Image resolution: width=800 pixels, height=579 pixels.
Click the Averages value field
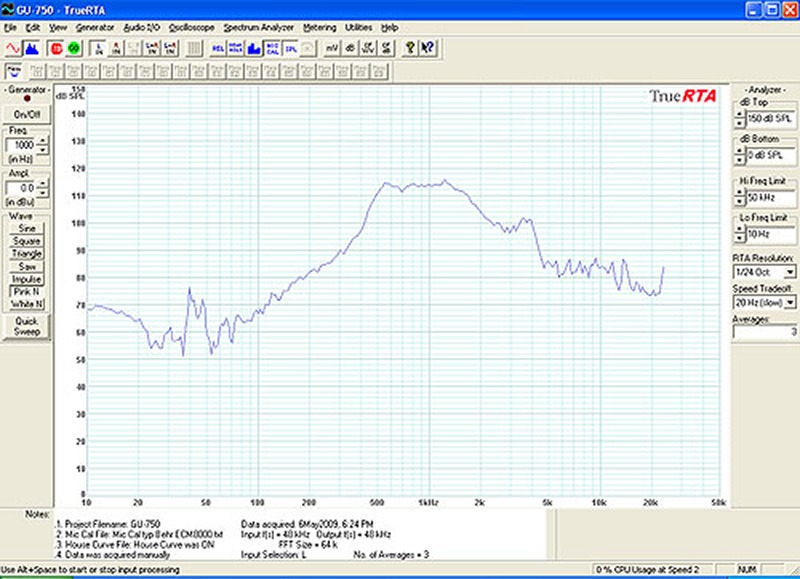click(x=764, y=332)
